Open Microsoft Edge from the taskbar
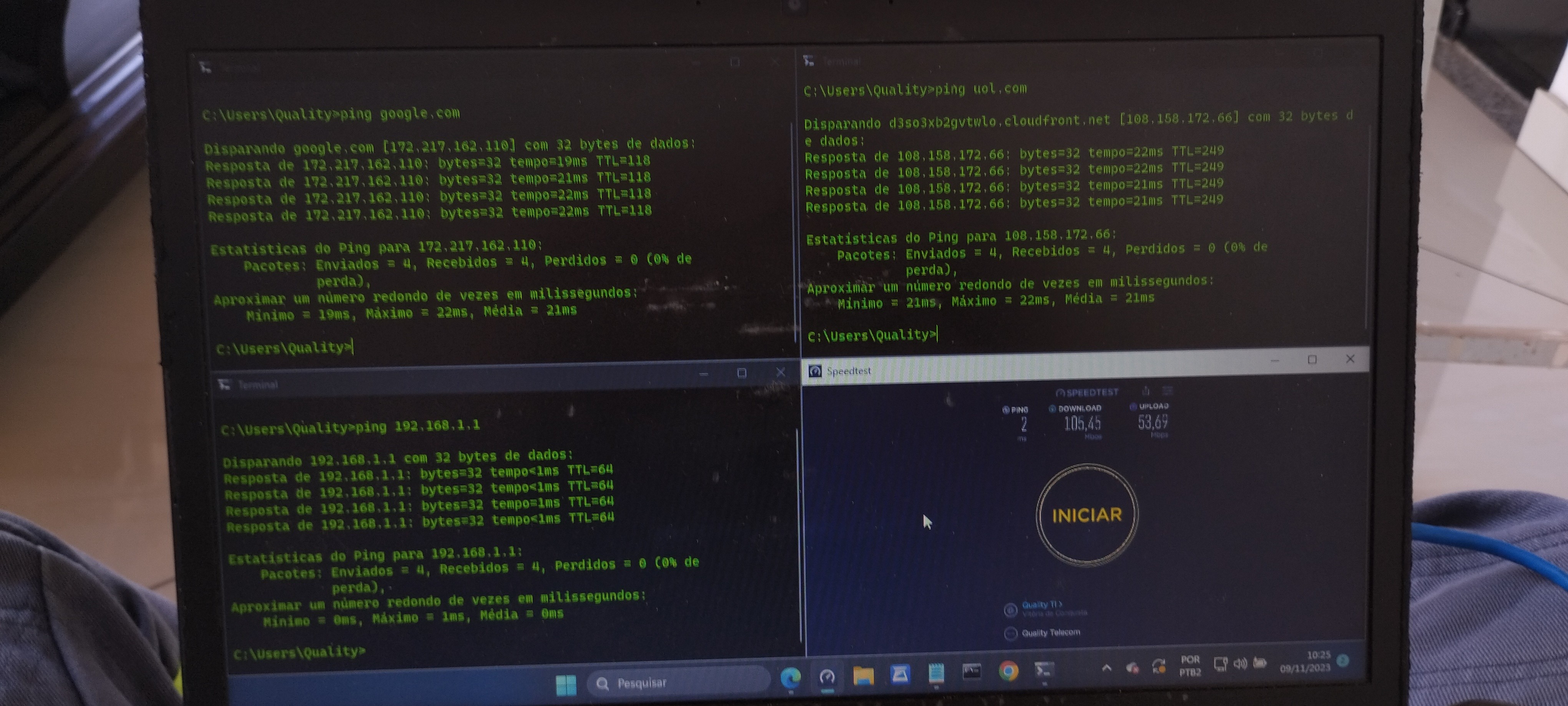 tap(790, 678)
